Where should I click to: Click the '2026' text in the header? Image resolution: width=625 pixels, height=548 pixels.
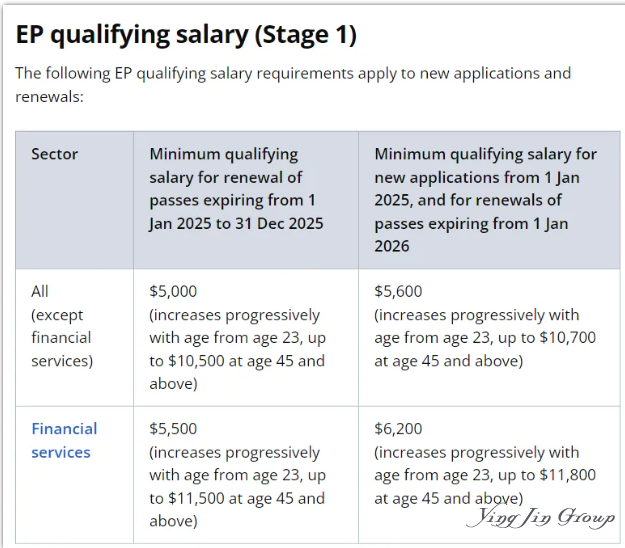point(392,246)
